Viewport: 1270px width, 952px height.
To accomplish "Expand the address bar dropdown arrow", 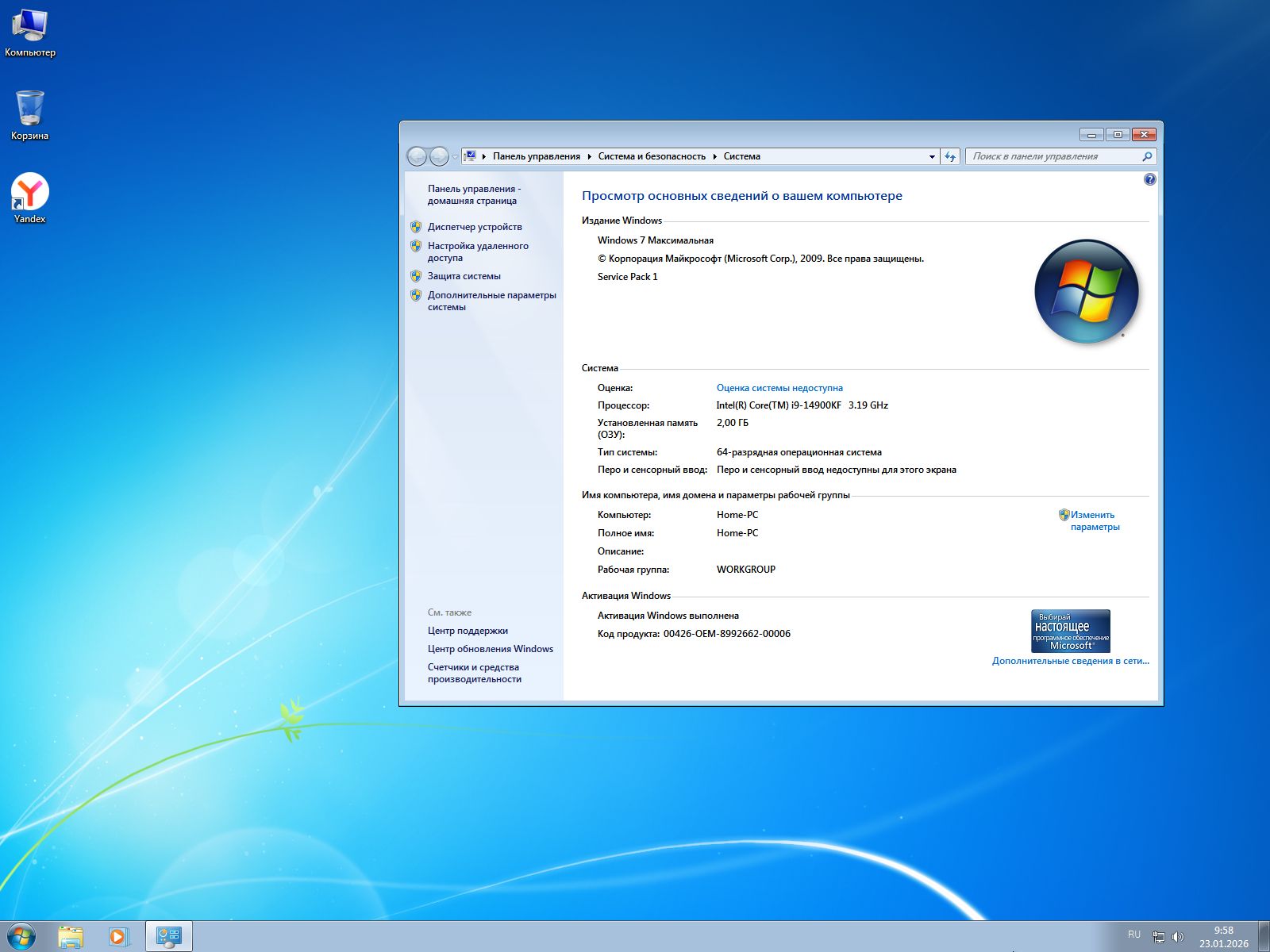I will point(931,156).
